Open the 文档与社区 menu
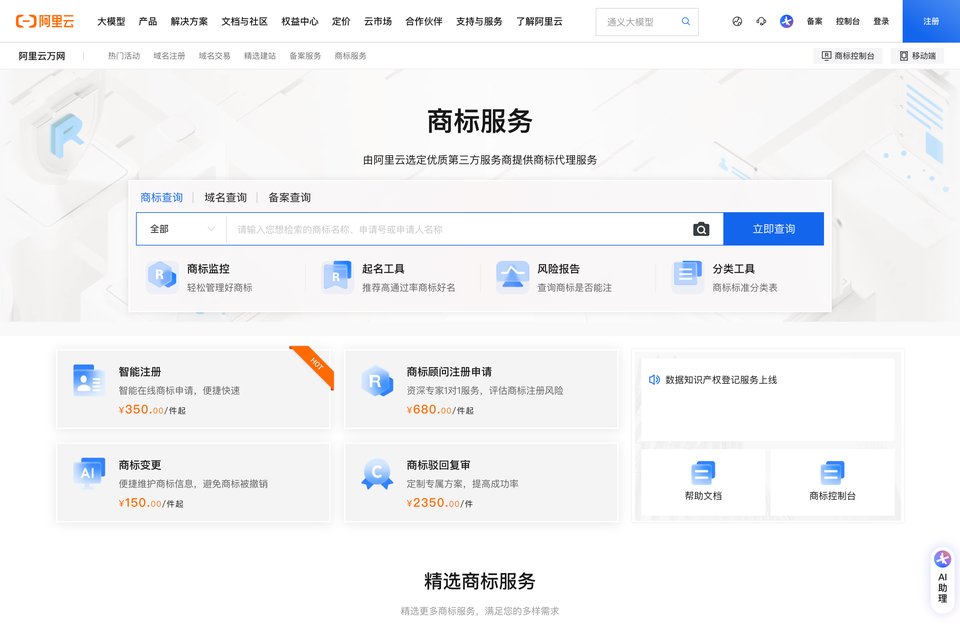Viewport: 960px width, 627px height. click(244, 21)
